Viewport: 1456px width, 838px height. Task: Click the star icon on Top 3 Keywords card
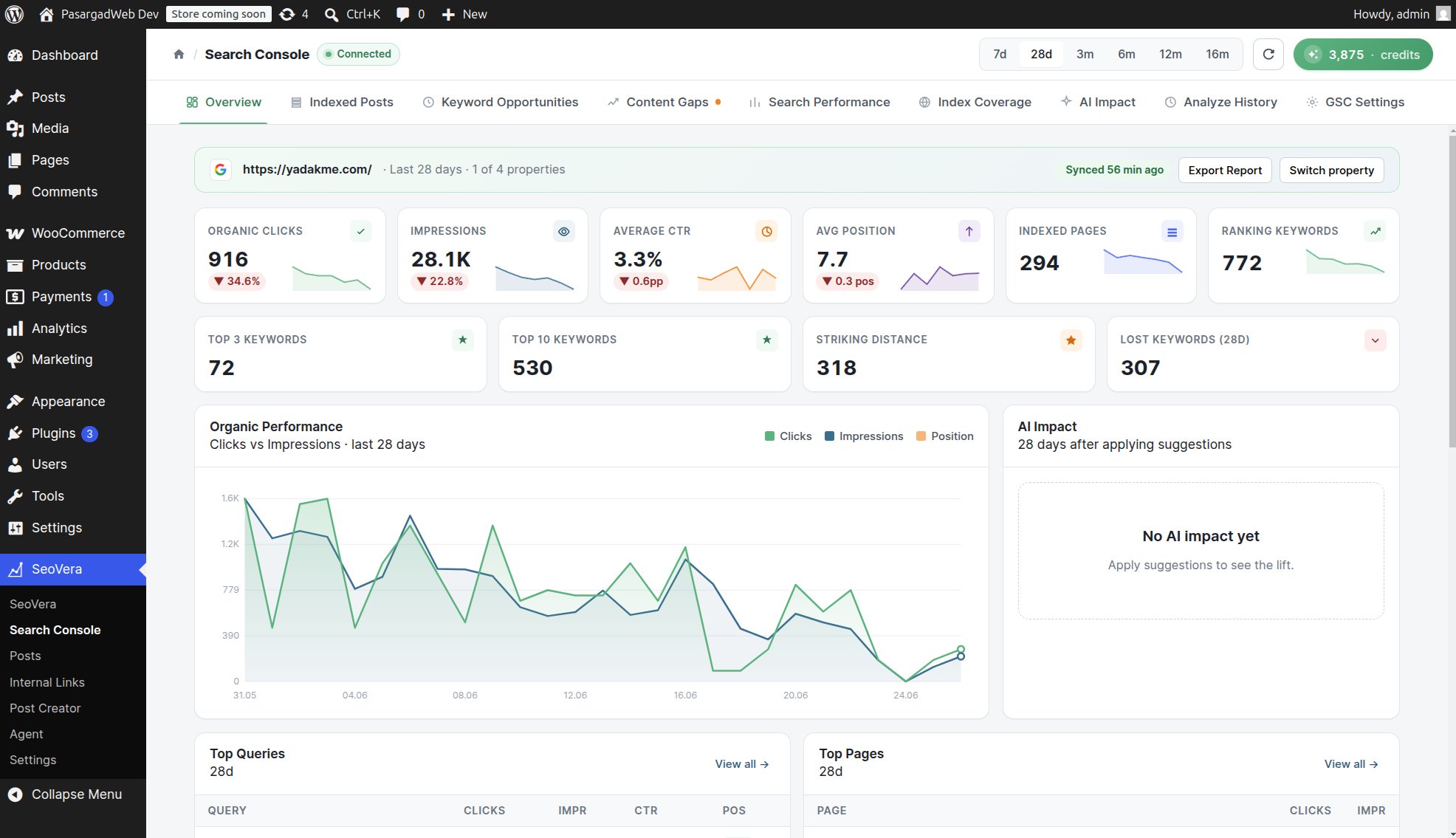click(462, 340)
